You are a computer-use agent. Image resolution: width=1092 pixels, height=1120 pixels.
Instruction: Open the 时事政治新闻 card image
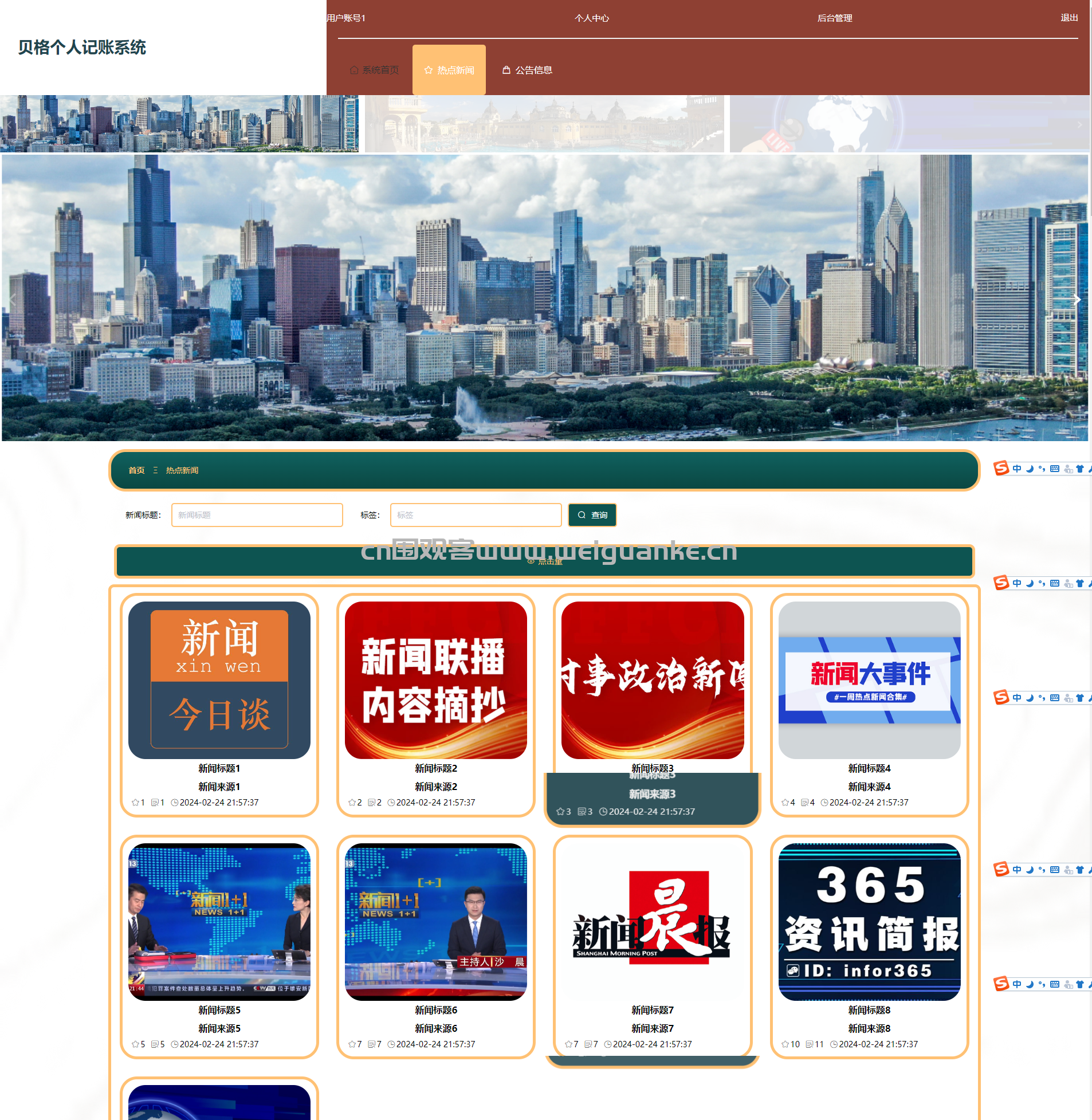(653, 680)
